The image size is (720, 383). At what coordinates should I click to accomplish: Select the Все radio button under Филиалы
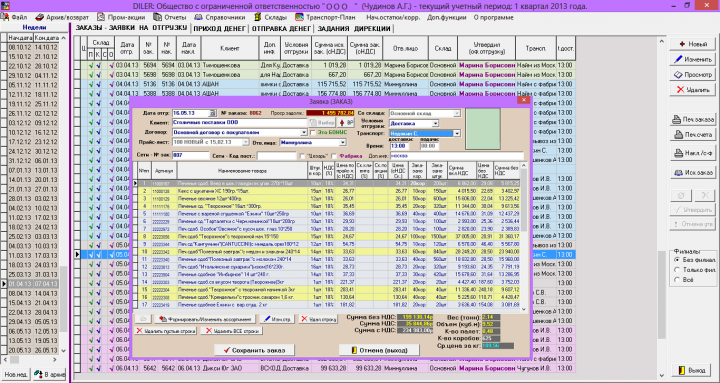(x=677, y=280)
